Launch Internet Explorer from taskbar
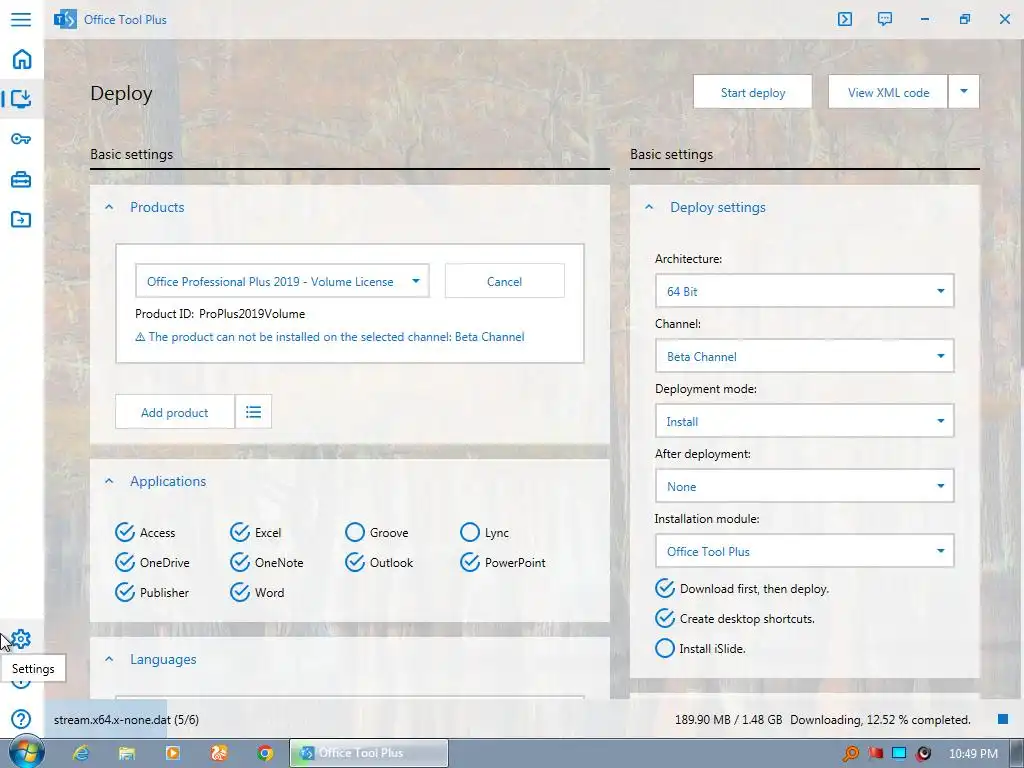The height and width of the screenshot is (768, 1024). coord(81,753)
